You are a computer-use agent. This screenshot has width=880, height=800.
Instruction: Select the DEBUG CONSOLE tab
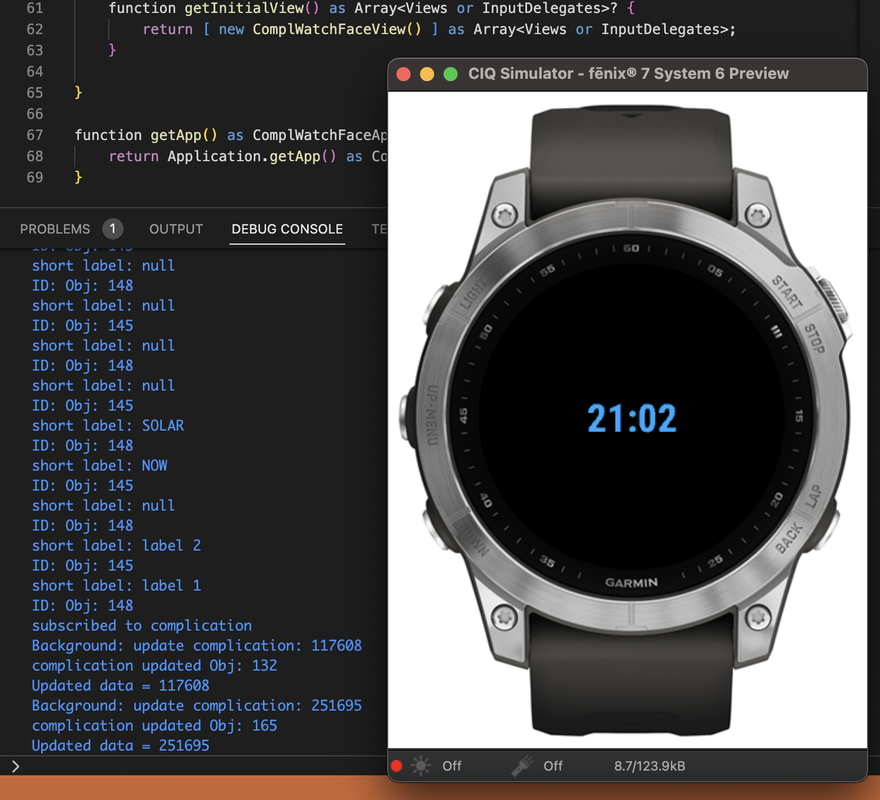(287, 229)
